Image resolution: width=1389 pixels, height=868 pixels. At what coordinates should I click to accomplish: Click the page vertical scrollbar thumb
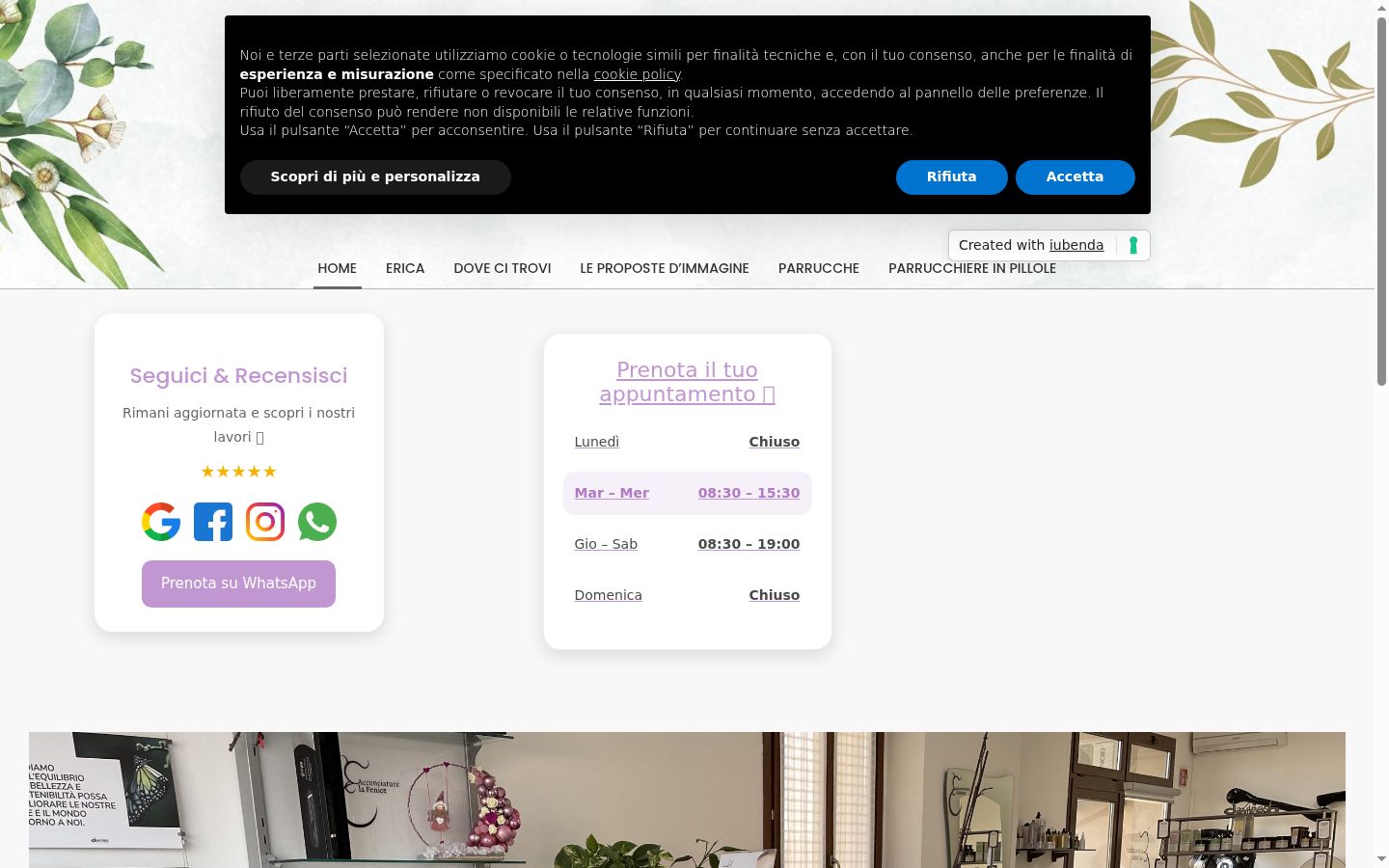(x=1381, y=201)
